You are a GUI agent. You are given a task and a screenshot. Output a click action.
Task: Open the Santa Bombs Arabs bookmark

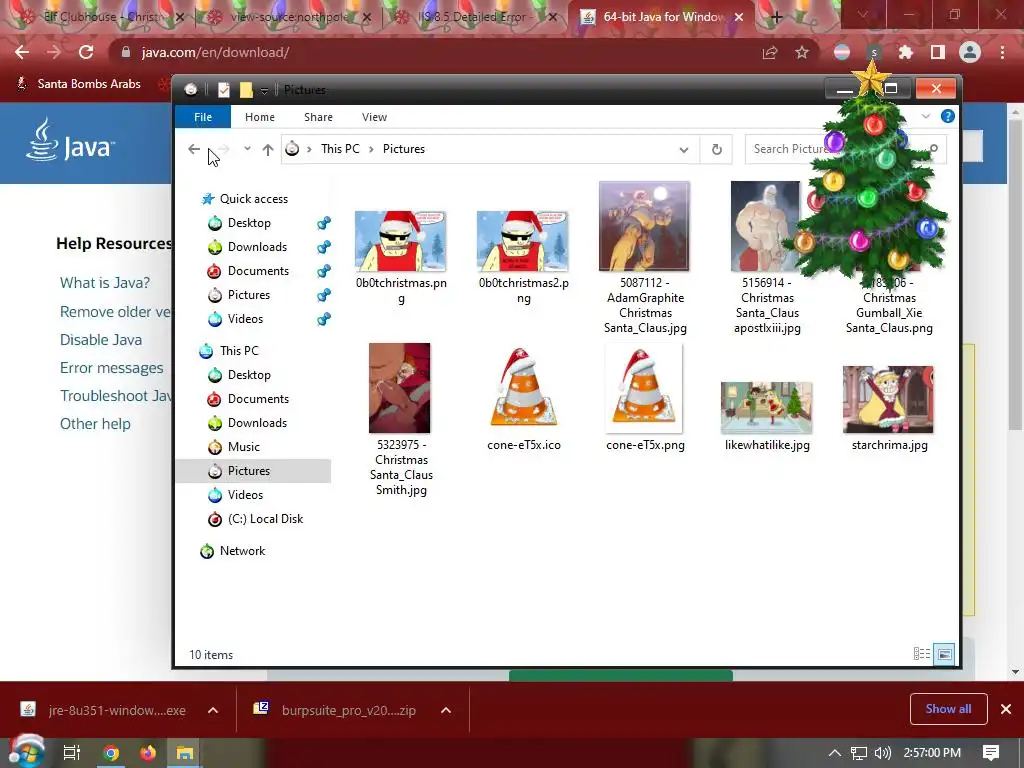78,84
